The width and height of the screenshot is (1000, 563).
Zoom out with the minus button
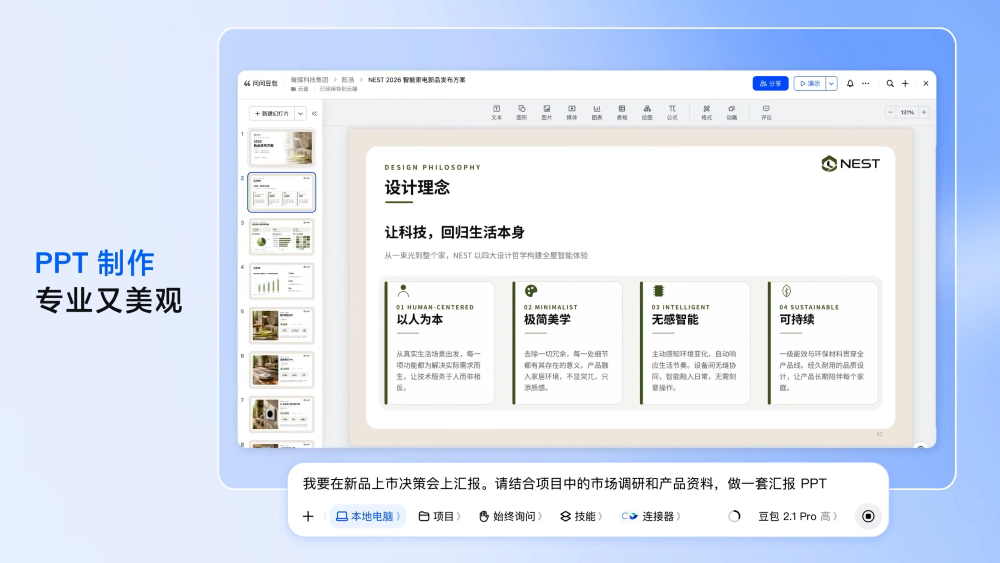click(x=890, y=112)
